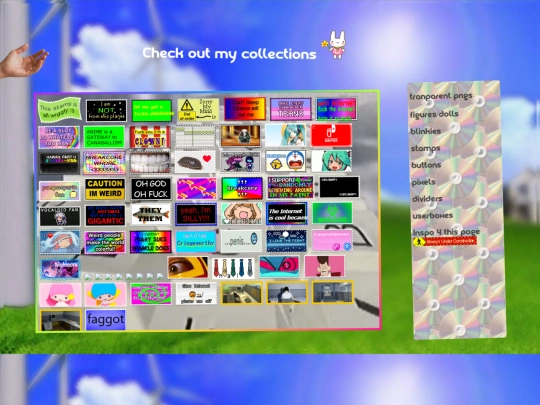Select the 'THEY THEM' fish stamp
The image size is (540, 405).
coord(151,214)
